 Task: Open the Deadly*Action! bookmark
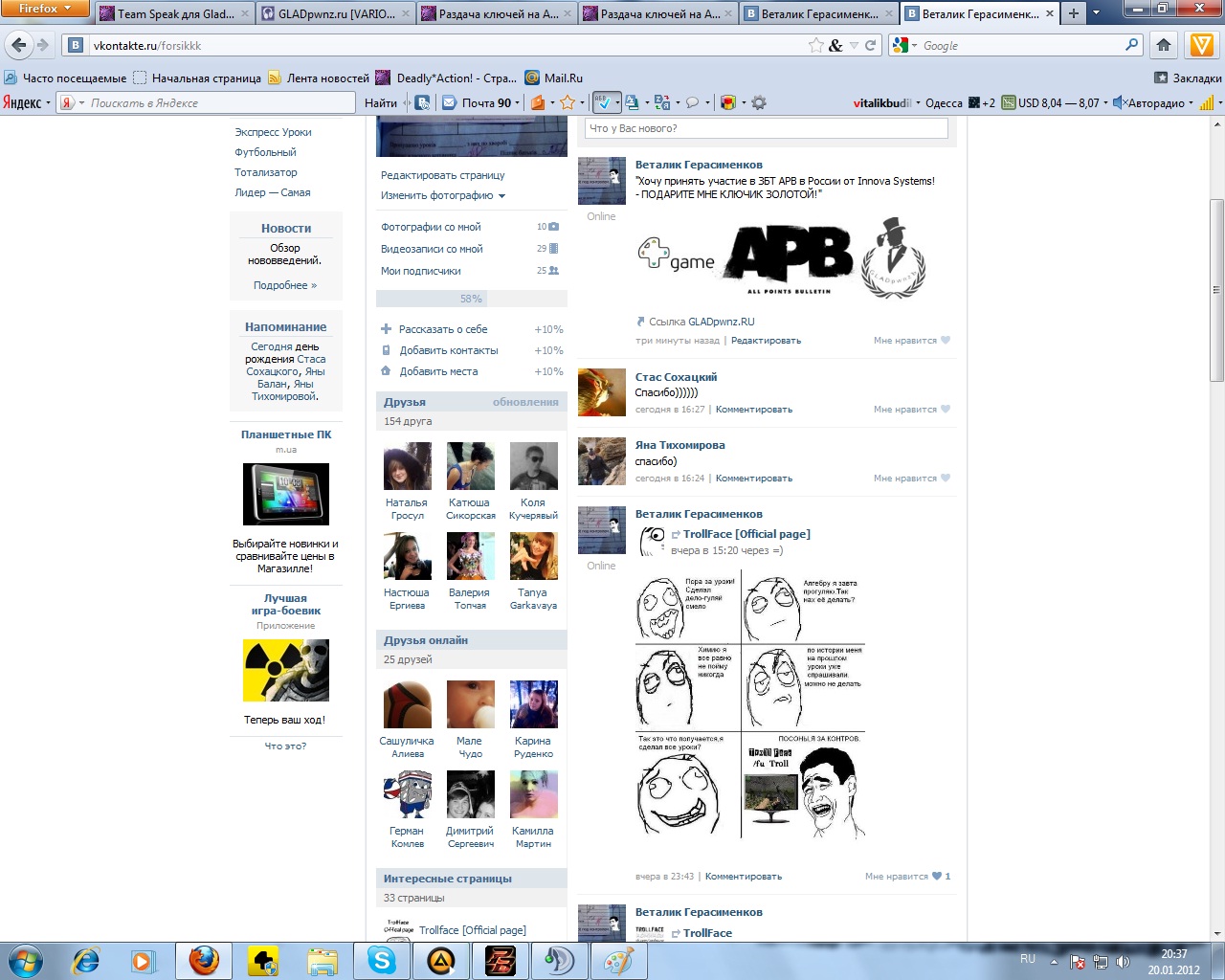(x=446, y=78)
